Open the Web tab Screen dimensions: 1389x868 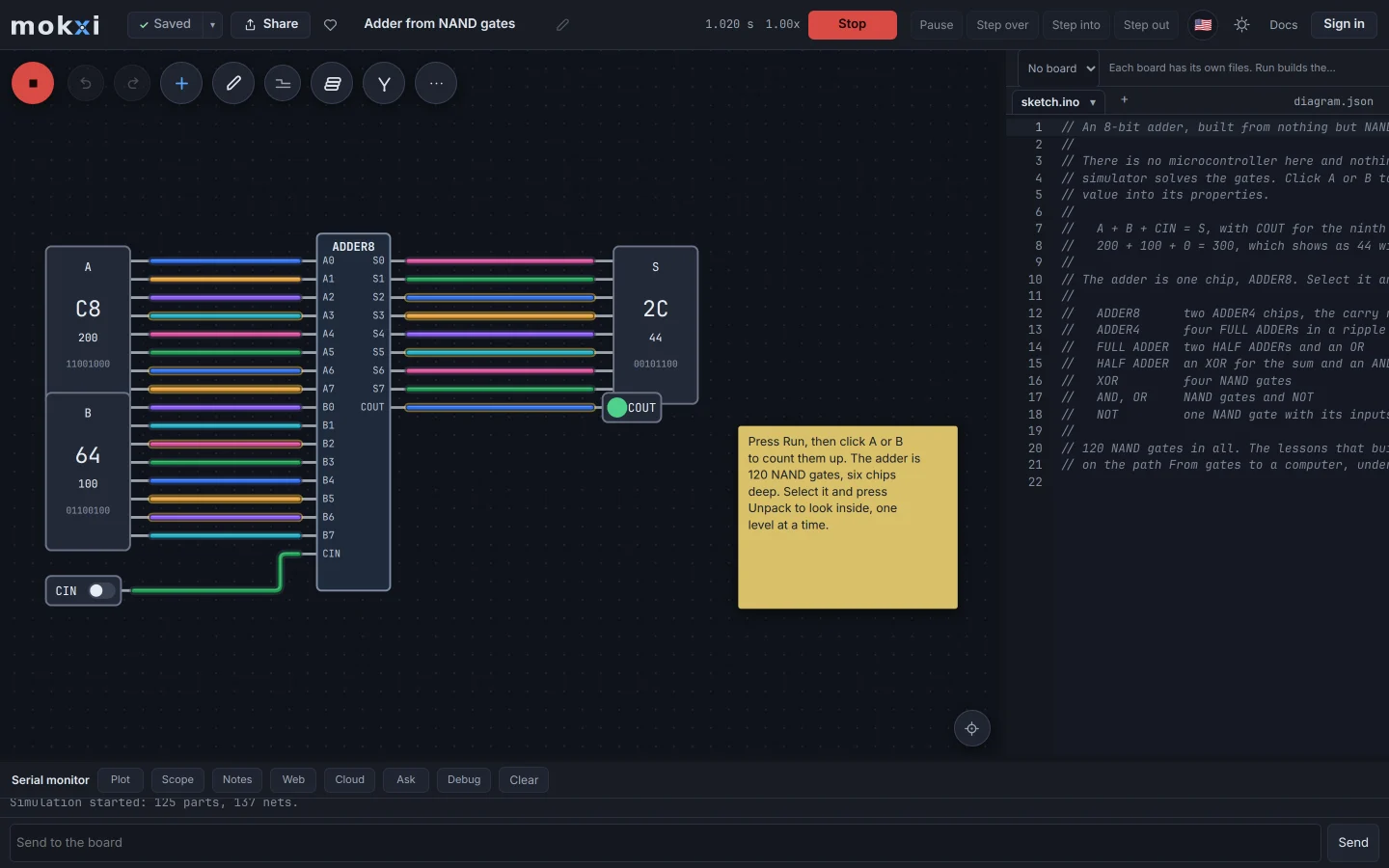293,779
